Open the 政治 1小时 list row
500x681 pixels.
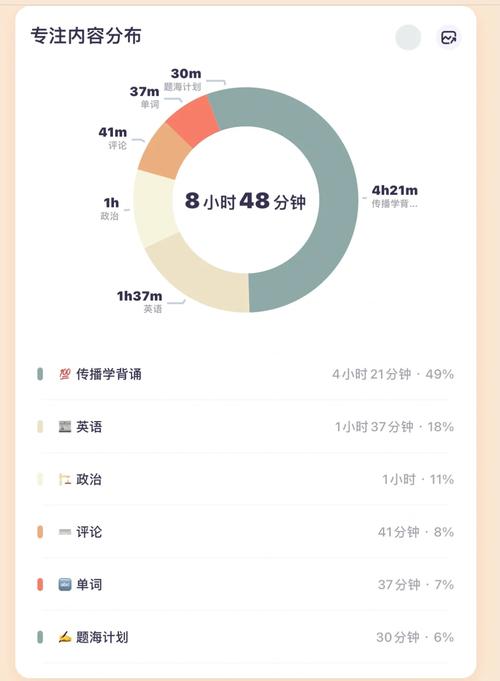245,479
